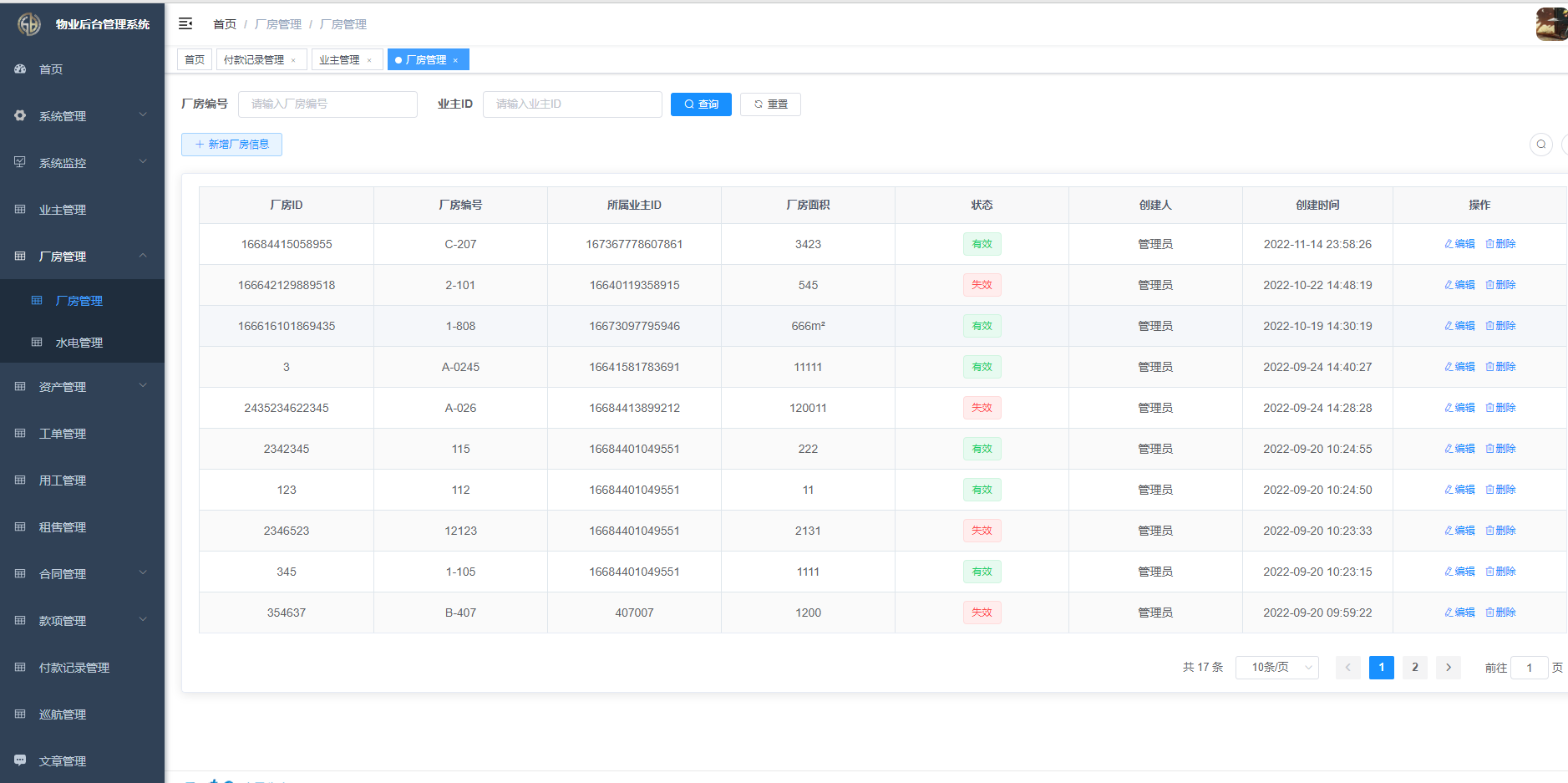Expand 合同管理 sidebar menu
The image size is (1568, 783).
[82, 574]
